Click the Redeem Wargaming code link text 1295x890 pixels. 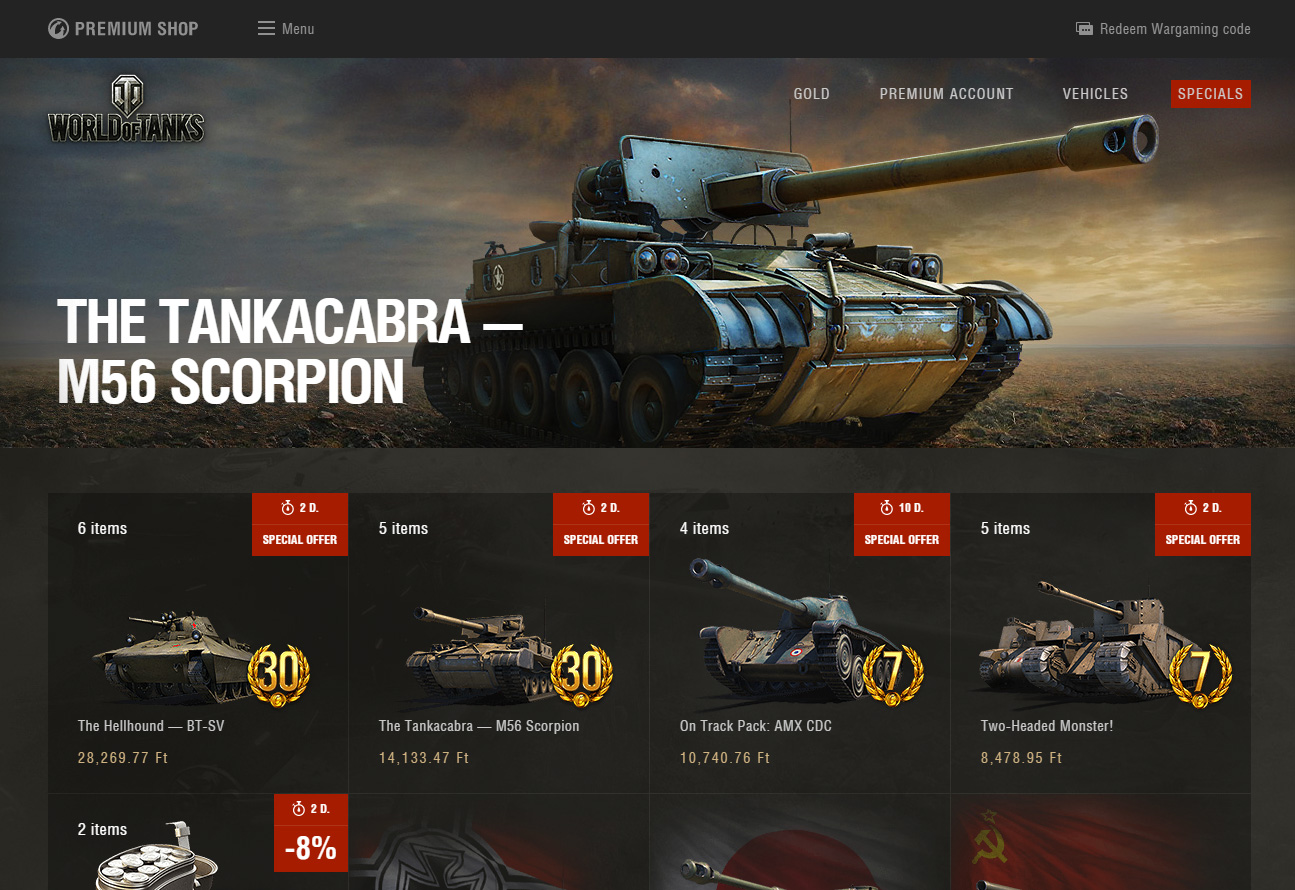pos(1175,29)
